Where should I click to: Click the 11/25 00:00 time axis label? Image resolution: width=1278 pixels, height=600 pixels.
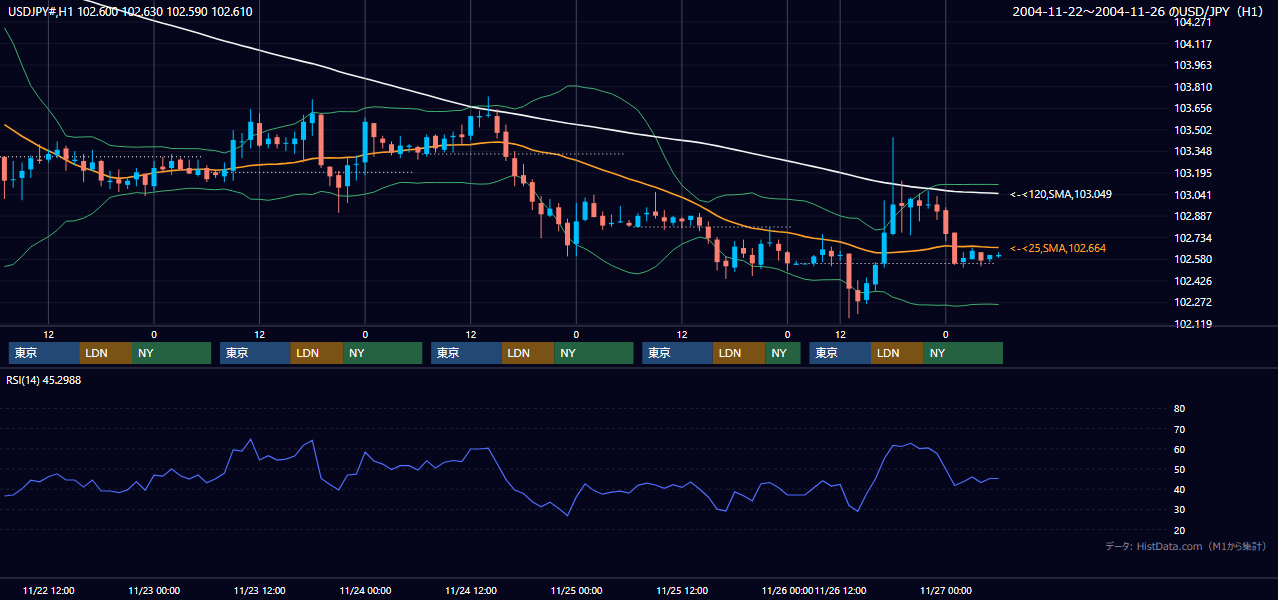[x=576, y=591]
